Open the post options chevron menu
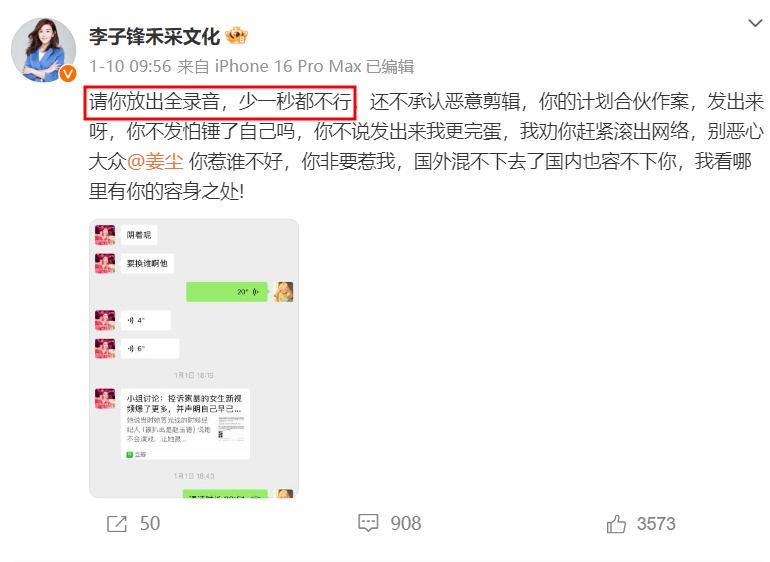Screen dimensions: 770x562 tap(755, 23)
